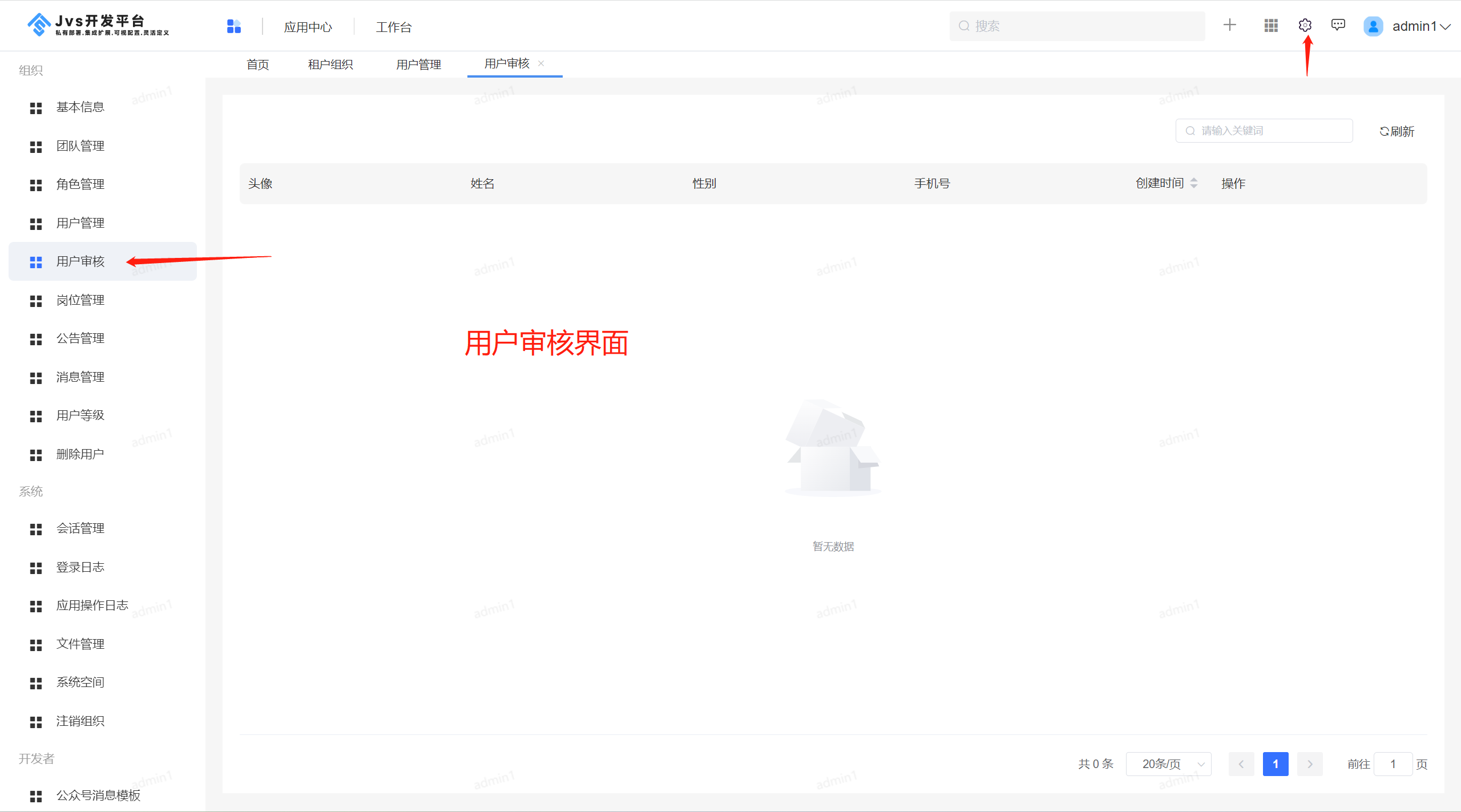
Task: Open 应用中心 in the top menu
Action: 308,27
